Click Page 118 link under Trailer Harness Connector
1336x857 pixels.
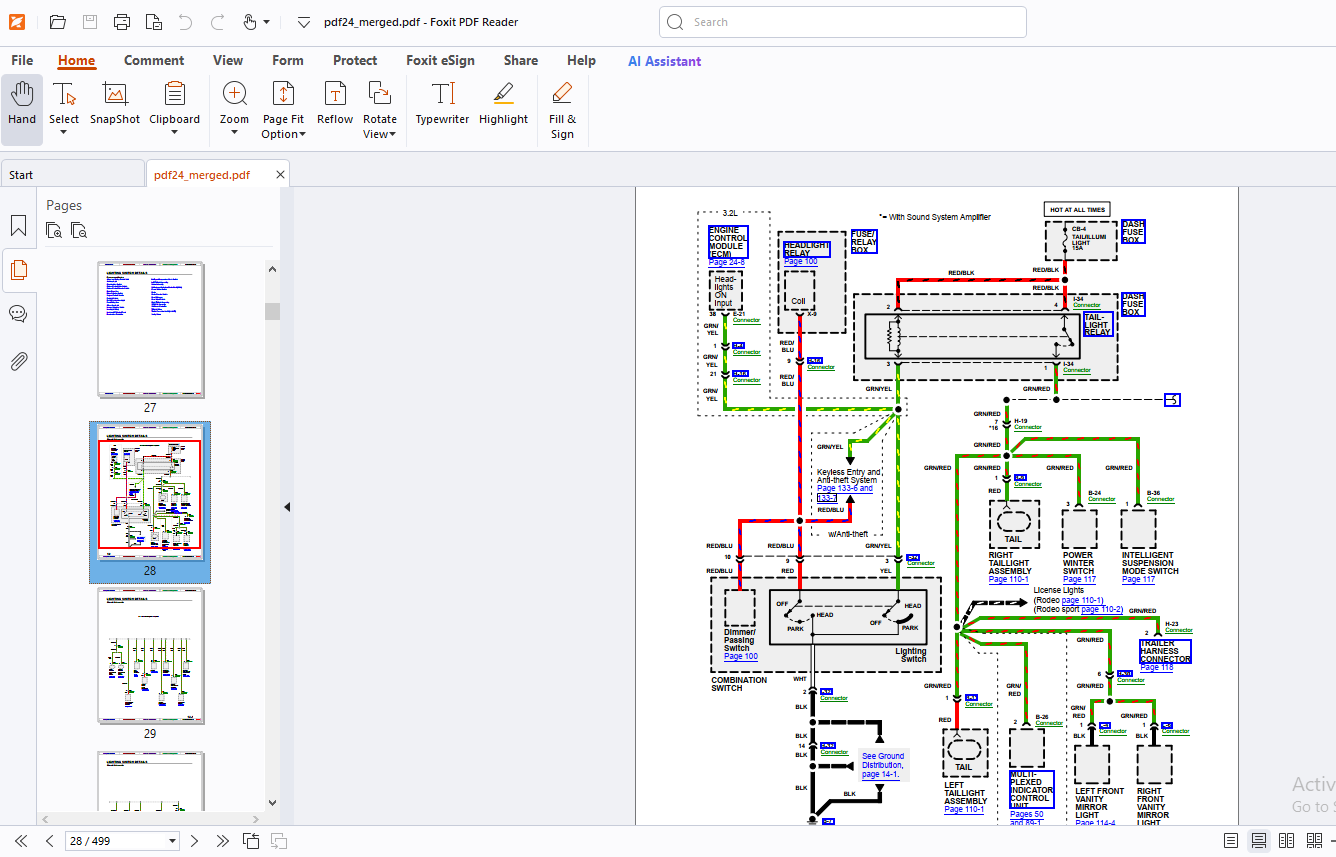tap(1157, 668)
